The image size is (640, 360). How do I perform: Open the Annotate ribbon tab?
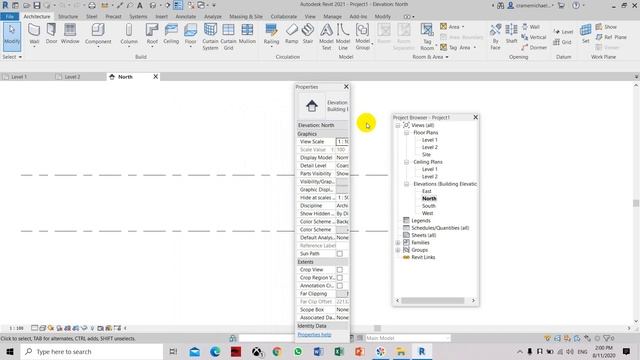[186, 17]
